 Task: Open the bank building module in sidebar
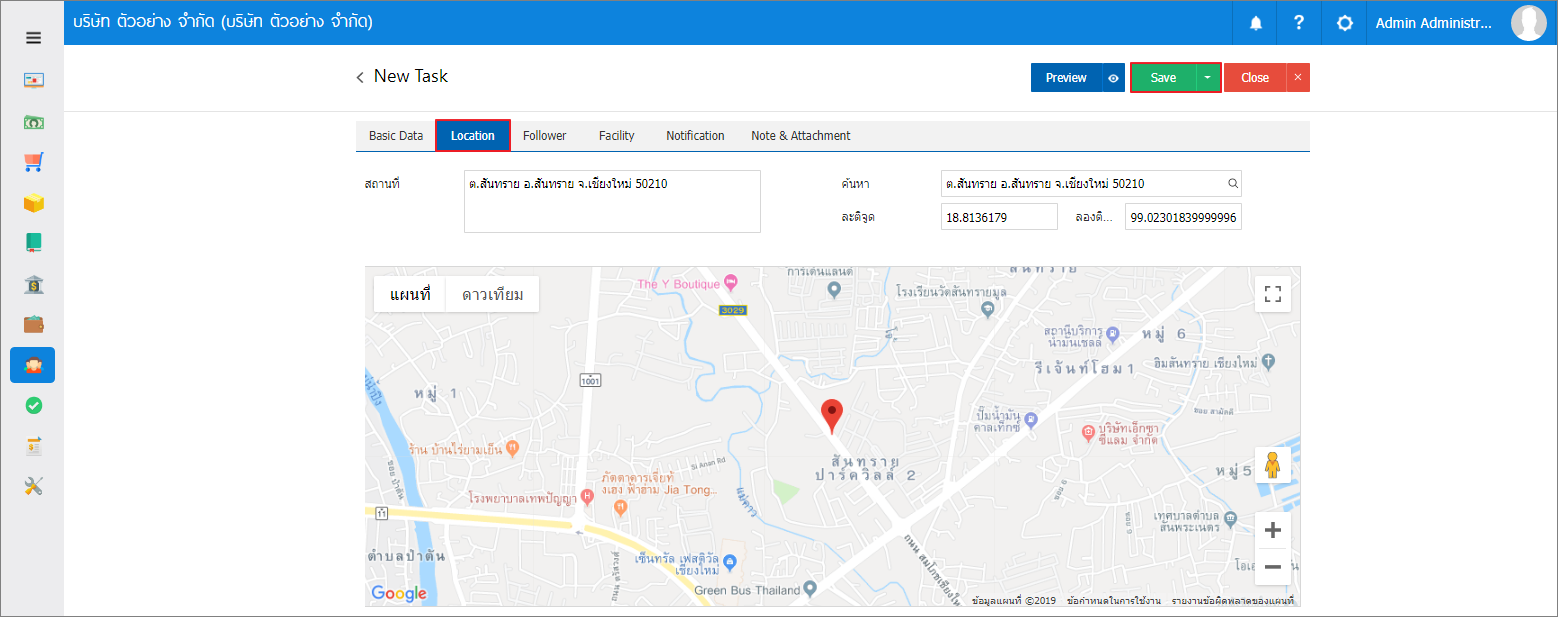33,285
